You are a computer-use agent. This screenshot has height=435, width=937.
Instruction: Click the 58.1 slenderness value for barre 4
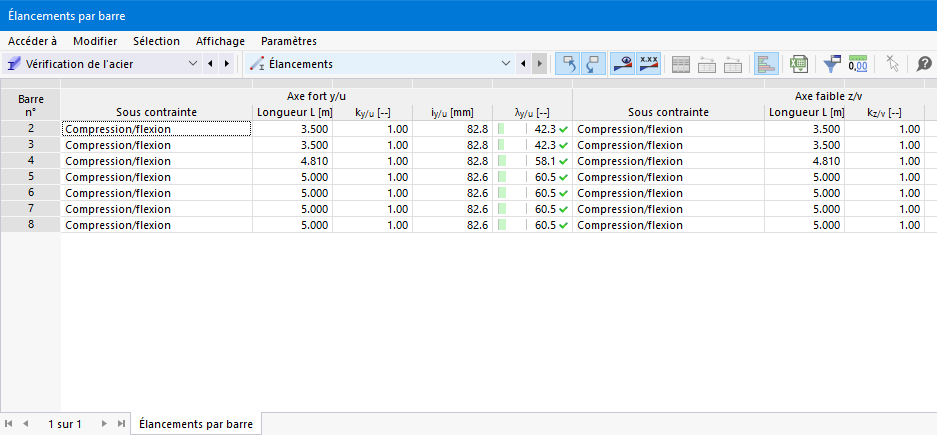pyautogui.click(x=546, y=161)
